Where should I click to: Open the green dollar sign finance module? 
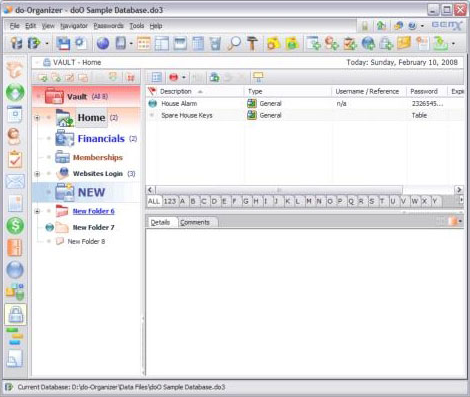point(15,225)
